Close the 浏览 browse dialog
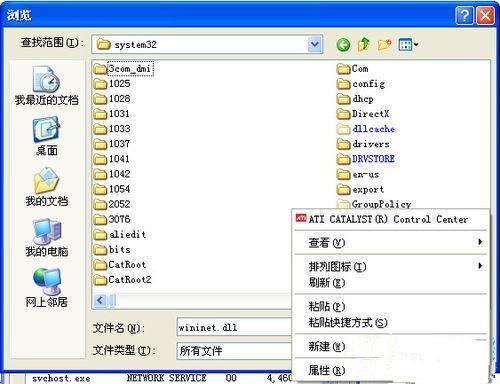Screen dimensions: 500x384 [485, 15]
